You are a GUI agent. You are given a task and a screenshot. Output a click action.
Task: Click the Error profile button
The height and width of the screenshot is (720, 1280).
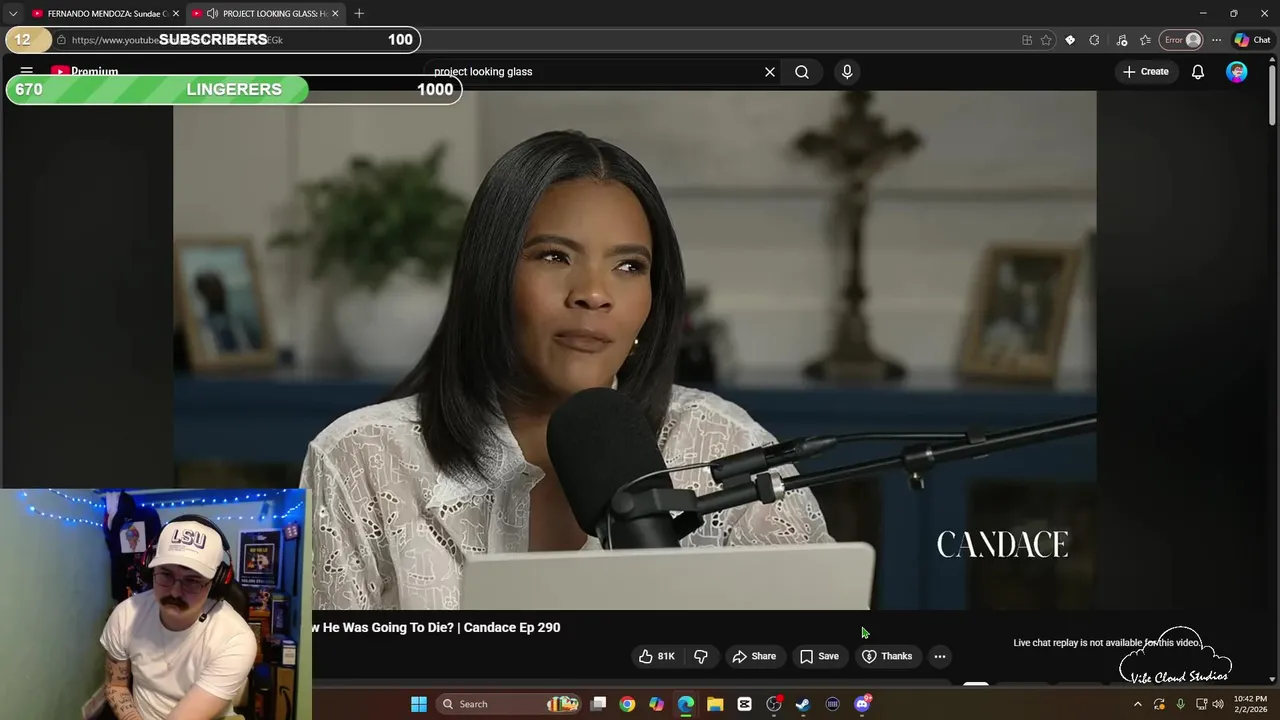pos(1182,40)
